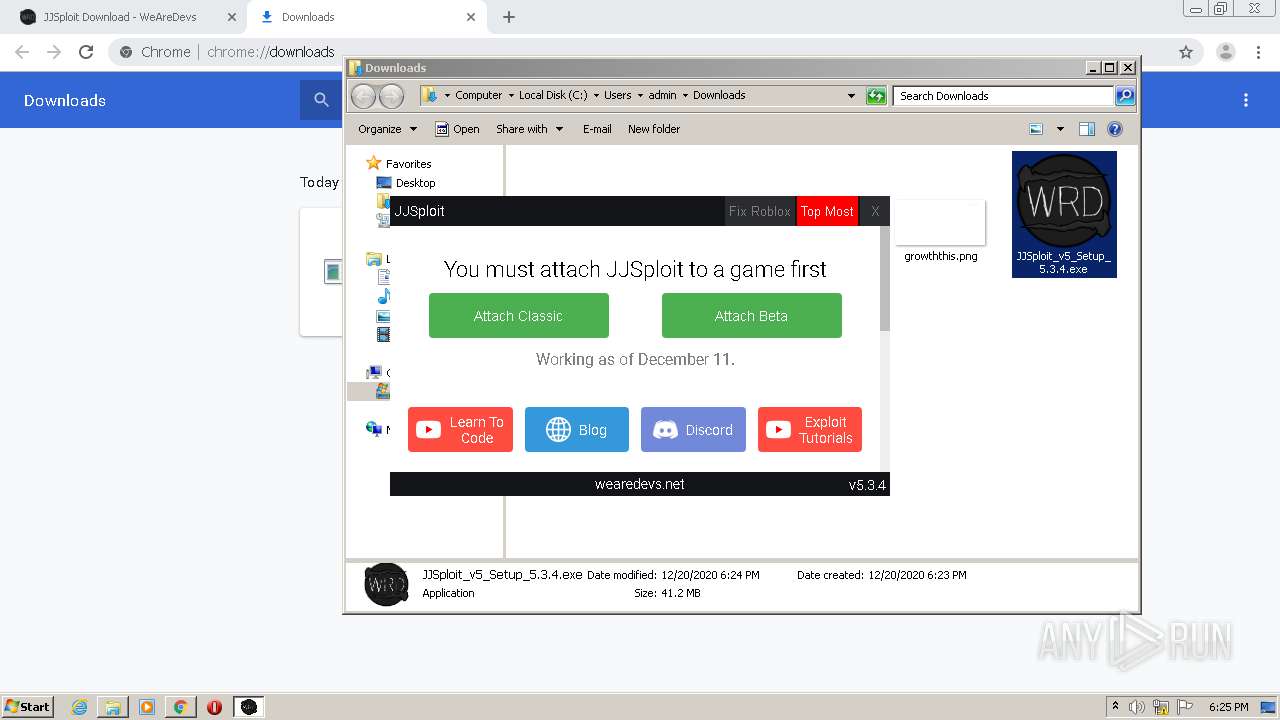This screenshot has width=1280, height=720.
Task: Close JJSploit with its X button
Action: tap(875, 211)
